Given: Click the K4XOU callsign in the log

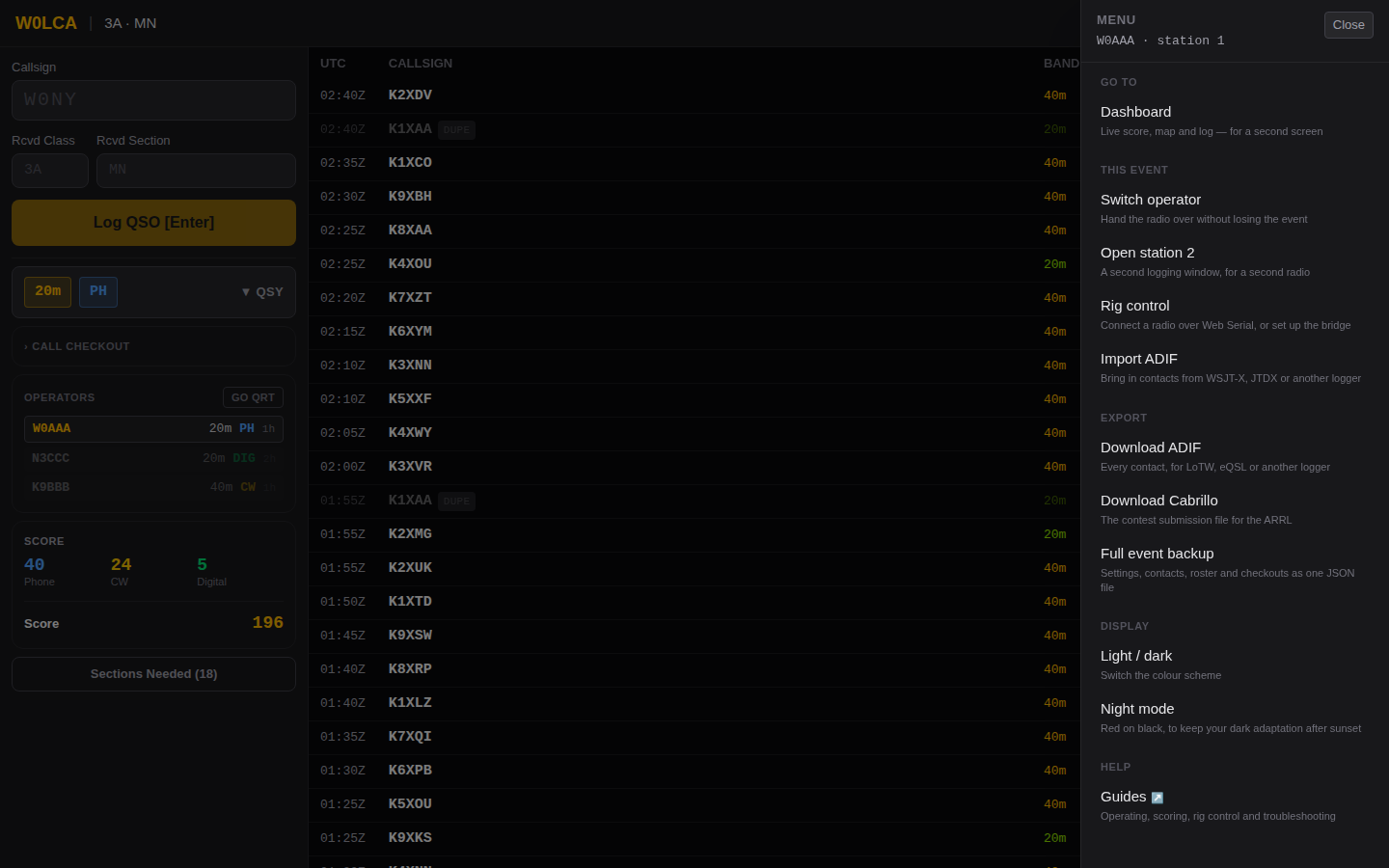Looking at the screenshot, I should (410, 264).
